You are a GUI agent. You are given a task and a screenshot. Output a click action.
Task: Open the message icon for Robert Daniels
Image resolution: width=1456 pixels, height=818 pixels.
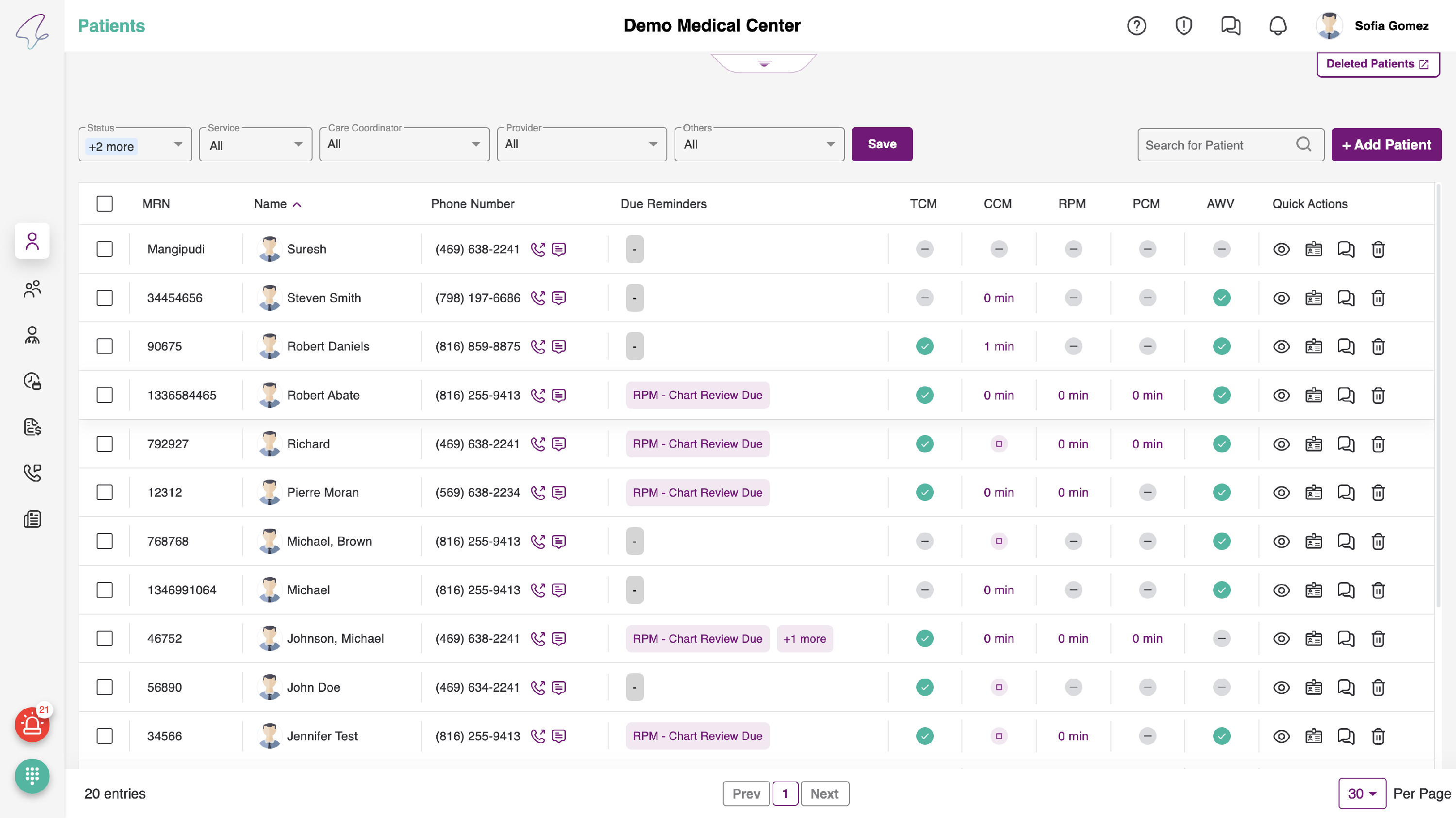pyautogui.click(x=559, y=347)
